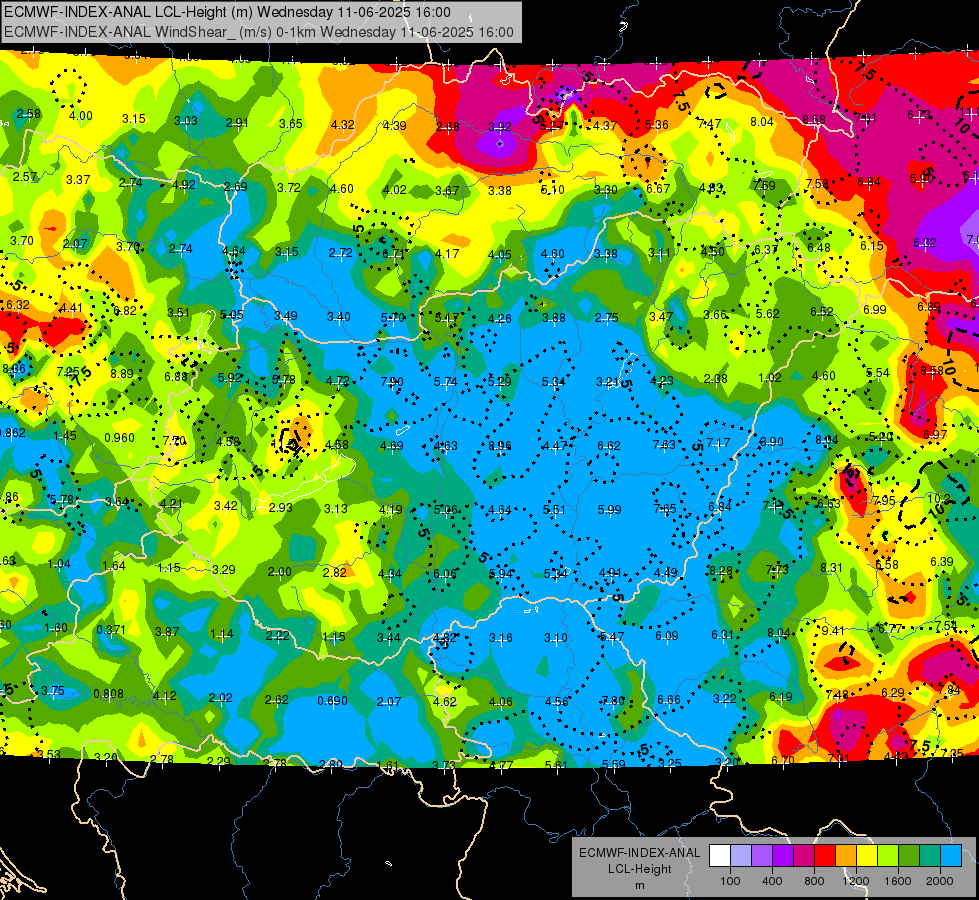Click the wind shear value '4.00'

(x=81, y=116)
